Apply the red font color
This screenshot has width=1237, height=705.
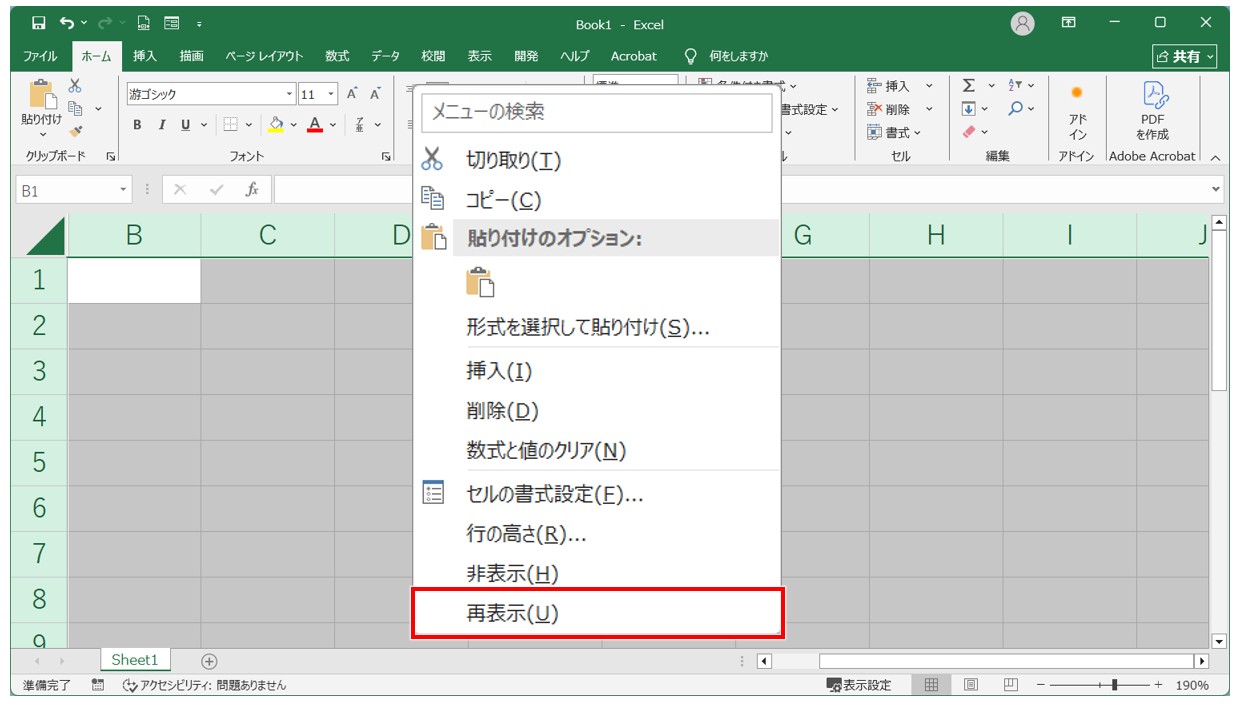[x=315, y=125]
